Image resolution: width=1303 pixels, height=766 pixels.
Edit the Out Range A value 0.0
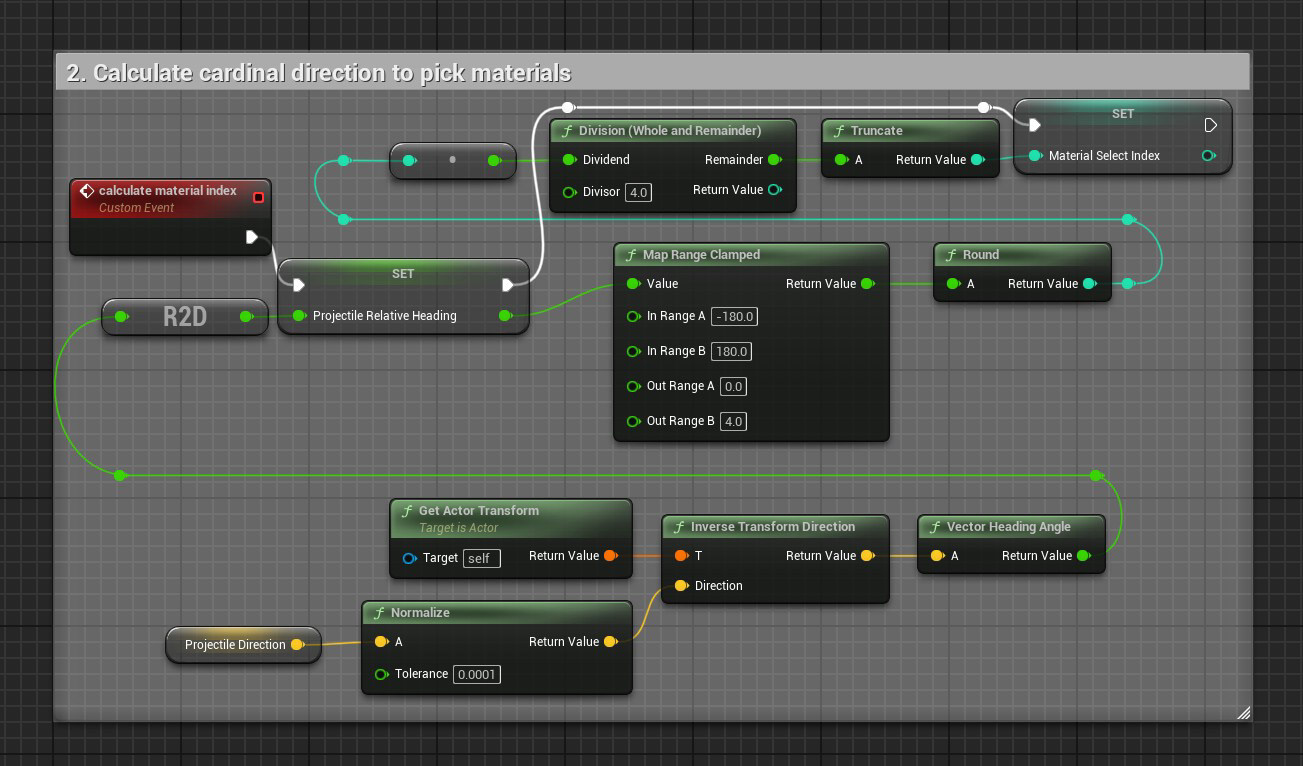733,386
